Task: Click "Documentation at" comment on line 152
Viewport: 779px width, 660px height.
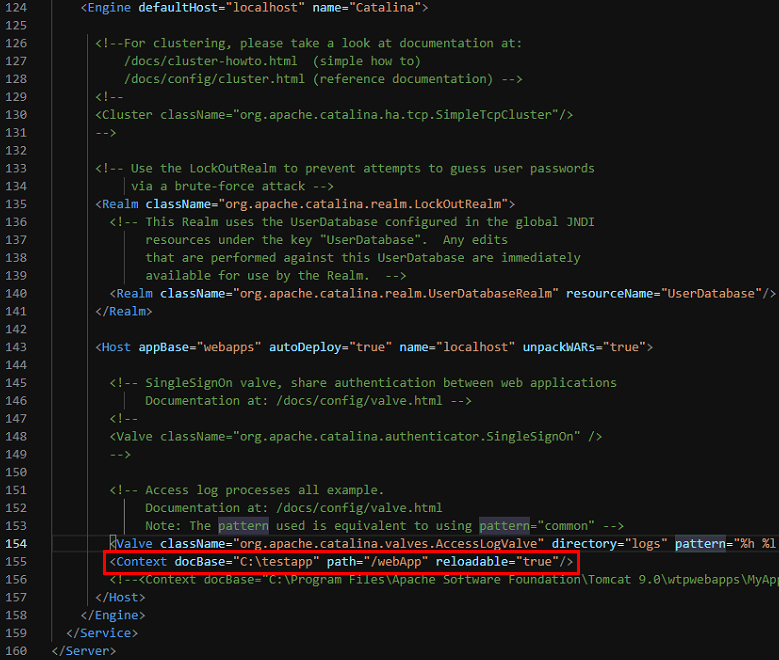Action: tap(294, 508)
